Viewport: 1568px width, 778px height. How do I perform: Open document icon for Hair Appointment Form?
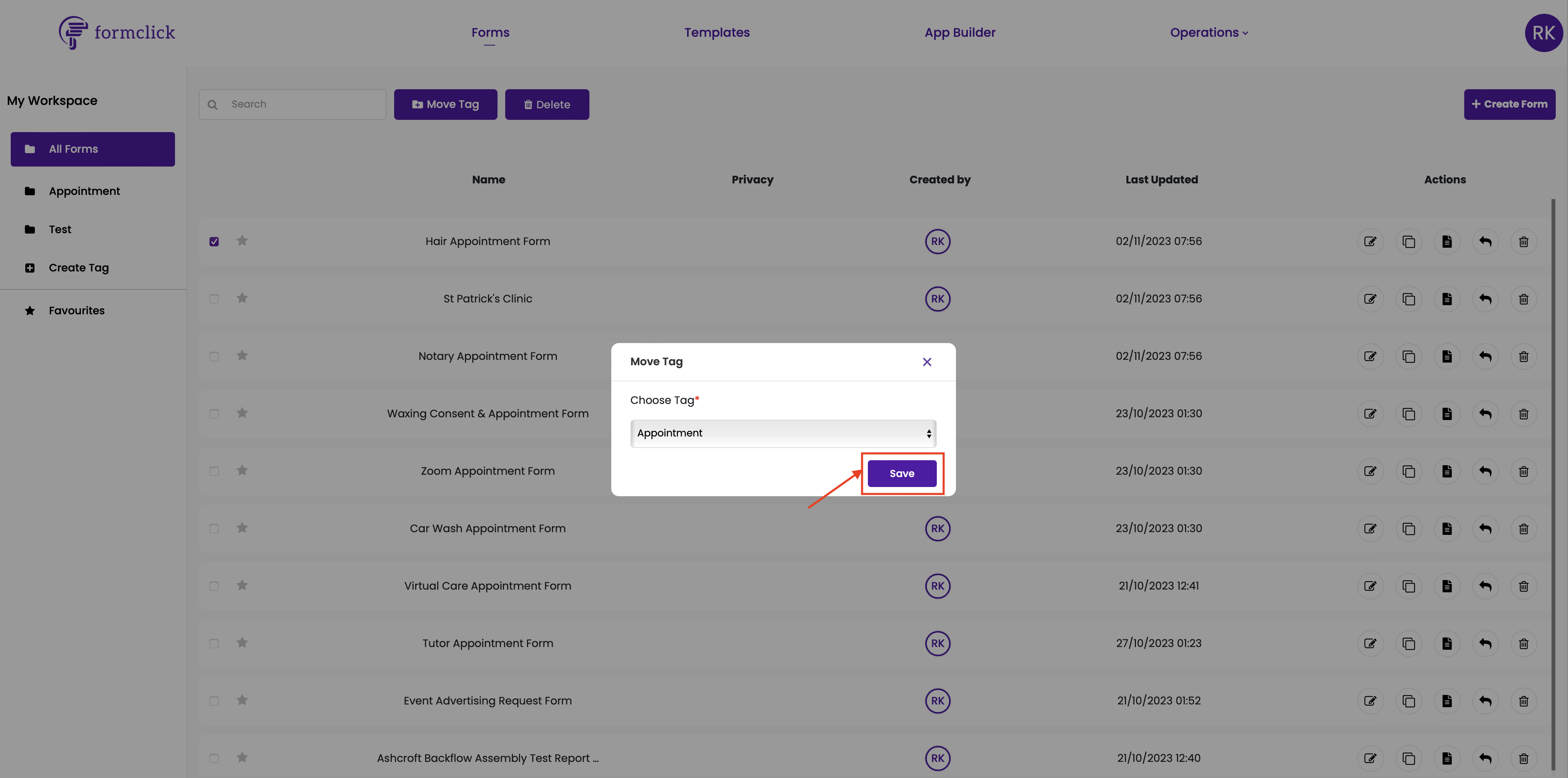point(1446,242)
